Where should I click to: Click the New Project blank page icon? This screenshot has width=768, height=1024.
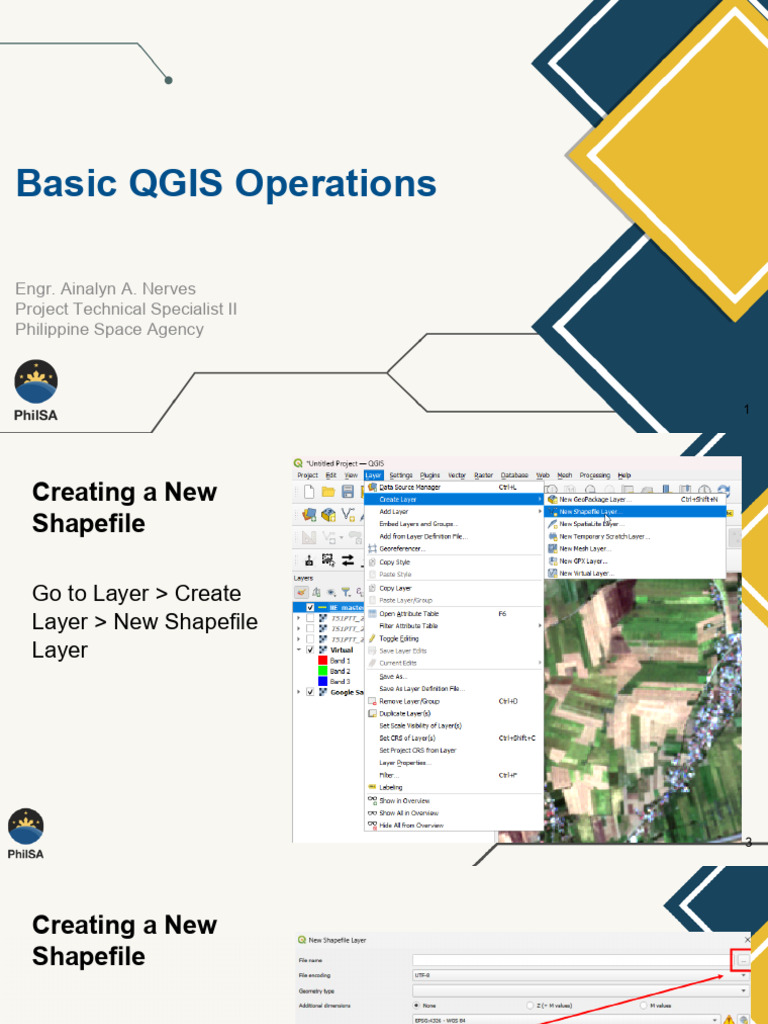tap(309, 492)
